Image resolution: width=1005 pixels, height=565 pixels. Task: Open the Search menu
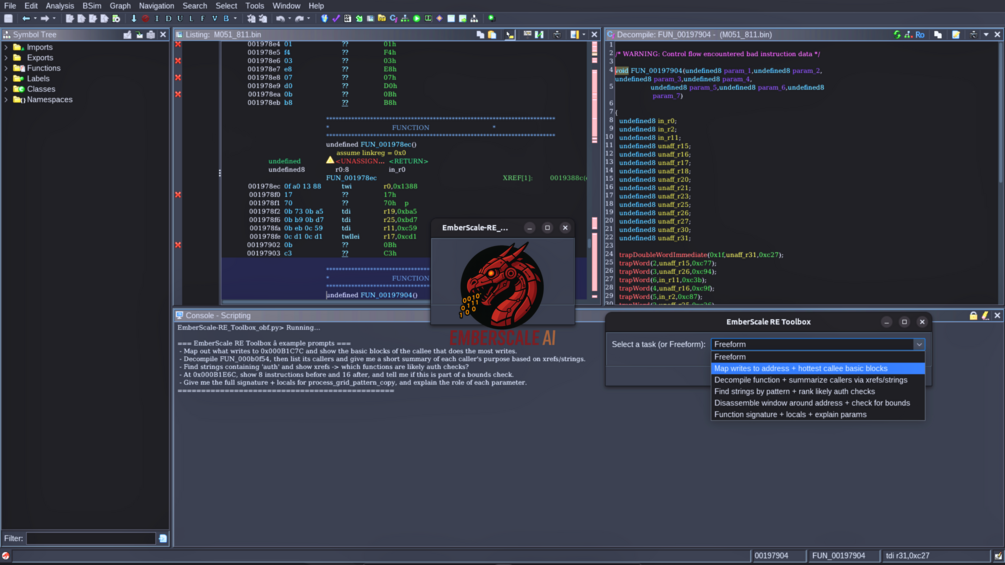pyautogui.click(x=194, y=6)
